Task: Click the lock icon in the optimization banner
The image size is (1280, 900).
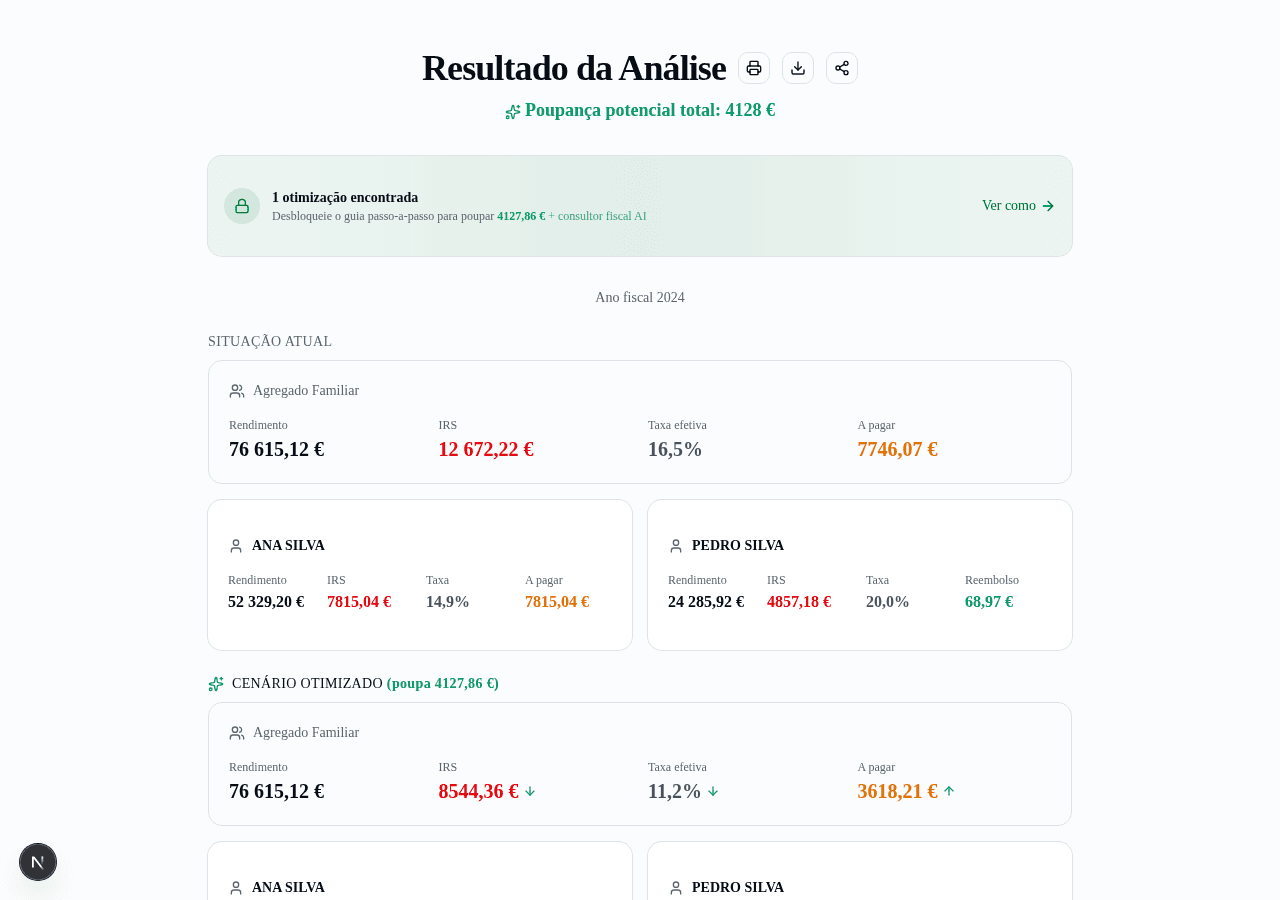Action: [241, 206]
